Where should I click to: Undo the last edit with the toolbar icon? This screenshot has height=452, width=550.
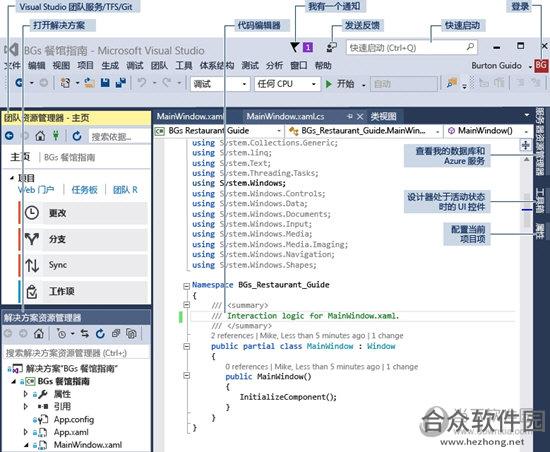(142, 83)
